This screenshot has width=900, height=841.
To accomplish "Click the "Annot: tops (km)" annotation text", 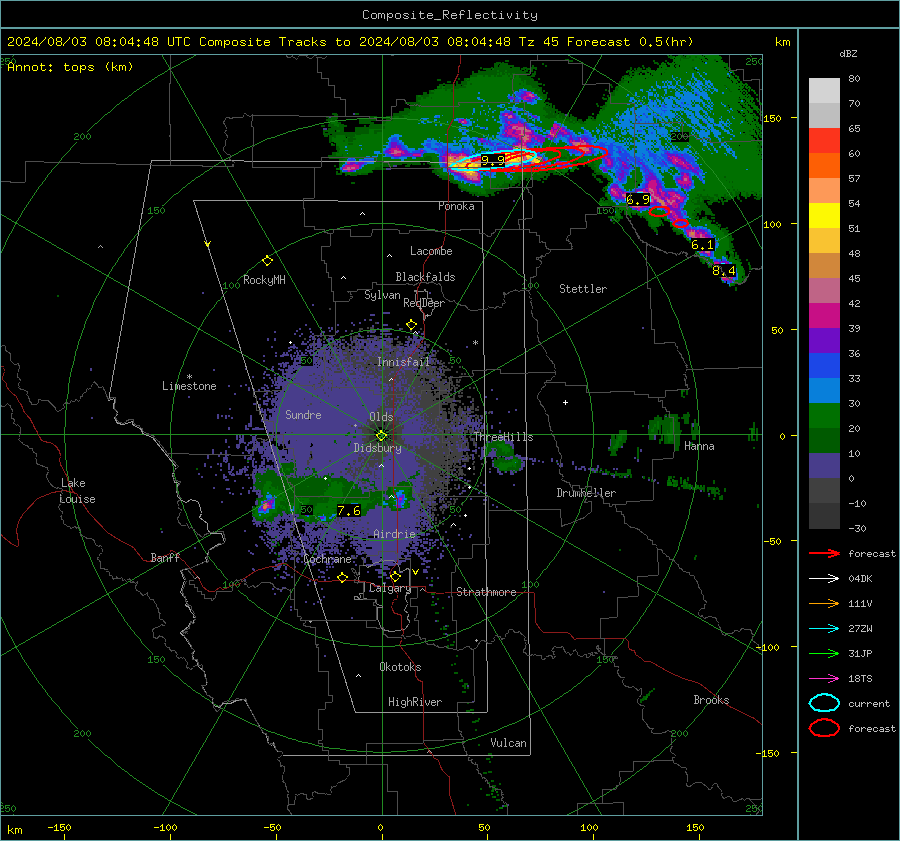I will (x=70, y=67).
